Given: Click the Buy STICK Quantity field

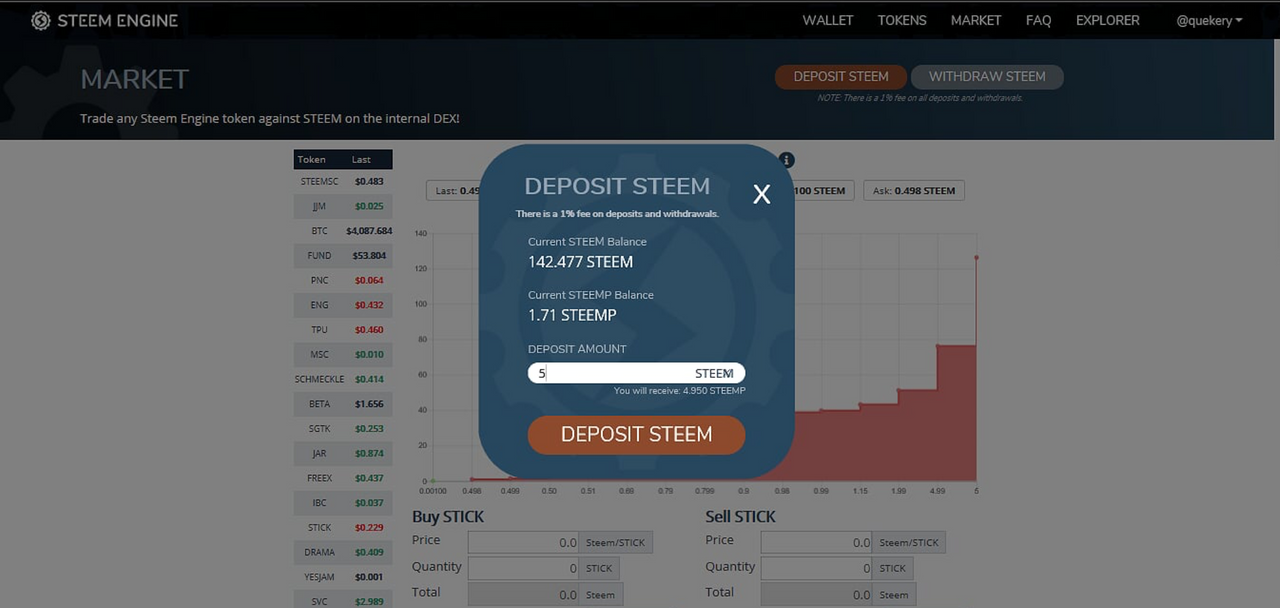Looking at the screenshot, I should (522, 568).
